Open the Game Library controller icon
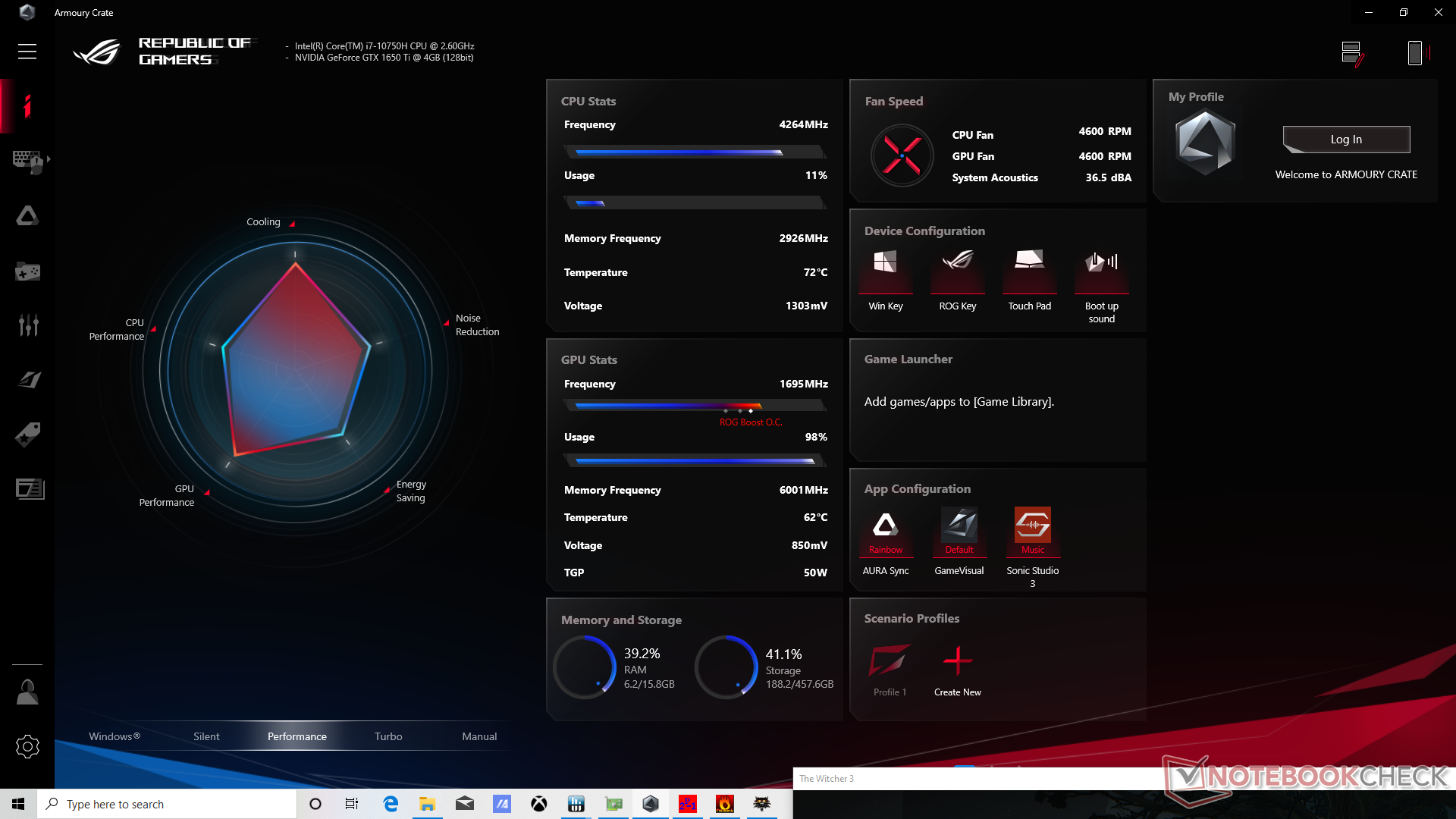This screenshot has height=819, width=1456. 27,271
